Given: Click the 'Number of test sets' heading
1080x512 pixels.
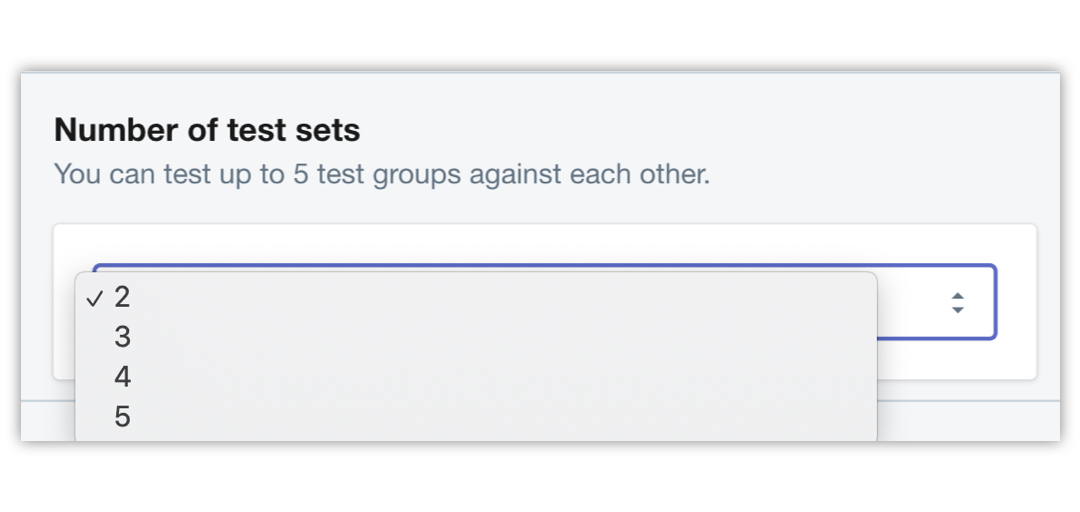Looking at the screenshot, I should coord(207,130).
